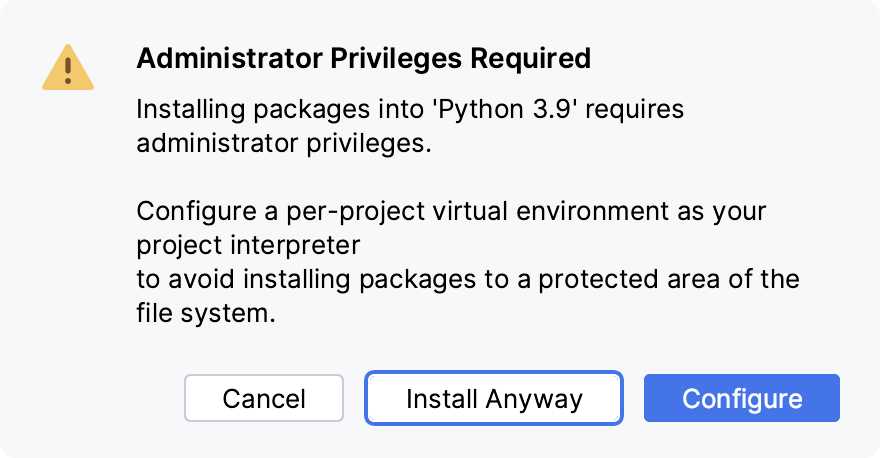Click the exclamation mark inside the warning icon
Viewport: 880px width, 458px height.
[x=68, y=69]
